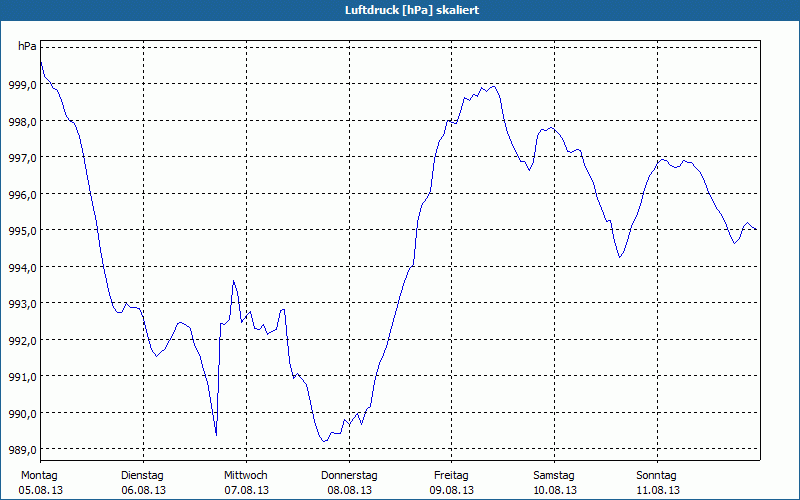Click the Montag day label

click(39, 476)
